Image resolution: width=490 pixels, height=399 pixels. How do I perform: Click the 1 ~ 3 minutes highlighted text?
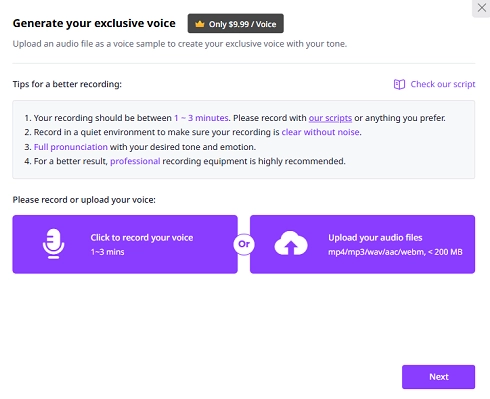click(x=201, y=118)
